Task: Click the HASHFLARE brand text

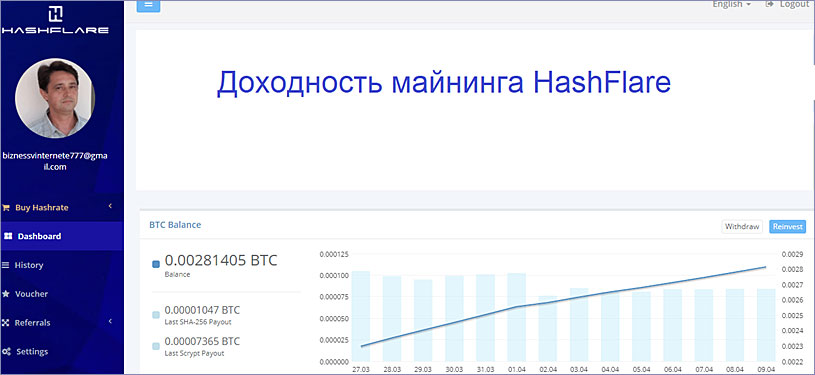Action: 55,30
